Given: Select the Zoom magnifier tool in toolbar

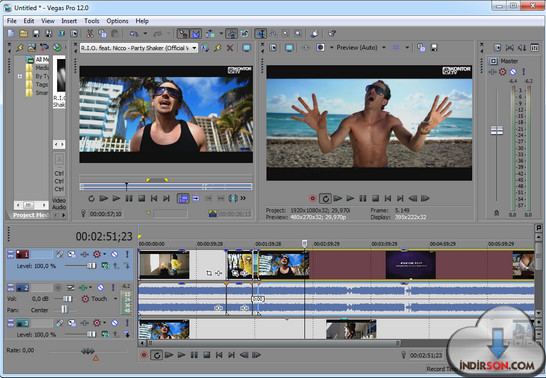Looking at the screenshot, I should pos(298,33).
